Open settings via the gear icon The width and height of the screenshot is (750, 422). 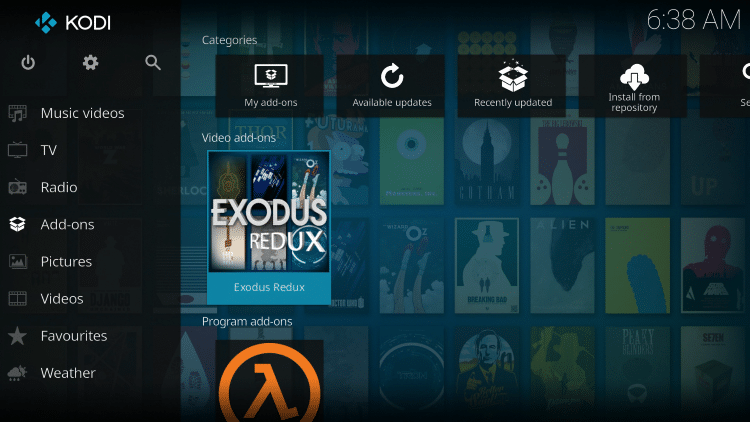tap(91, 62)
